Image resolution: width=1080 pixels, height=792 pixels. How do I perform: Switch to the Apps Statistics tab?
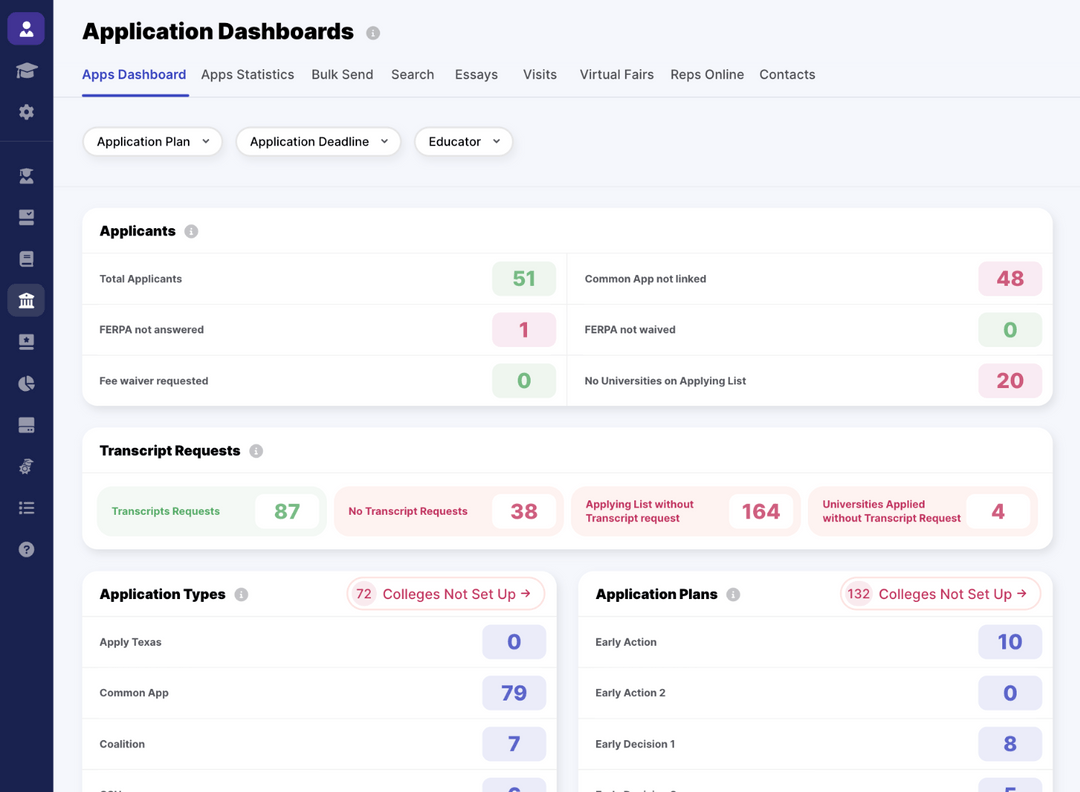247,74
